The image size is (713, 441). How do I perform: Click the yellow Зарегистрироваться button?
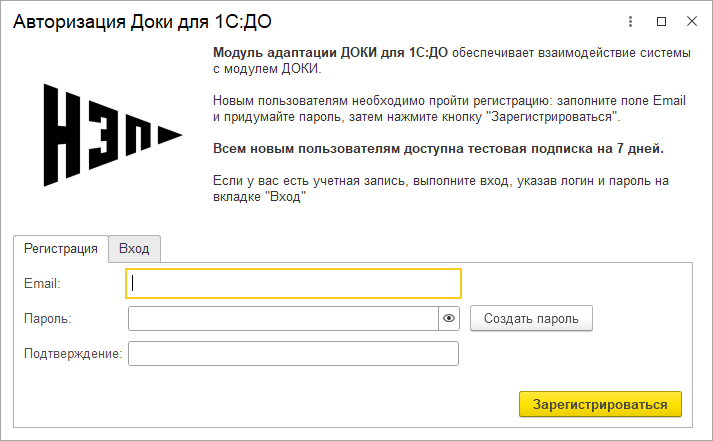(x=600, y=404)
